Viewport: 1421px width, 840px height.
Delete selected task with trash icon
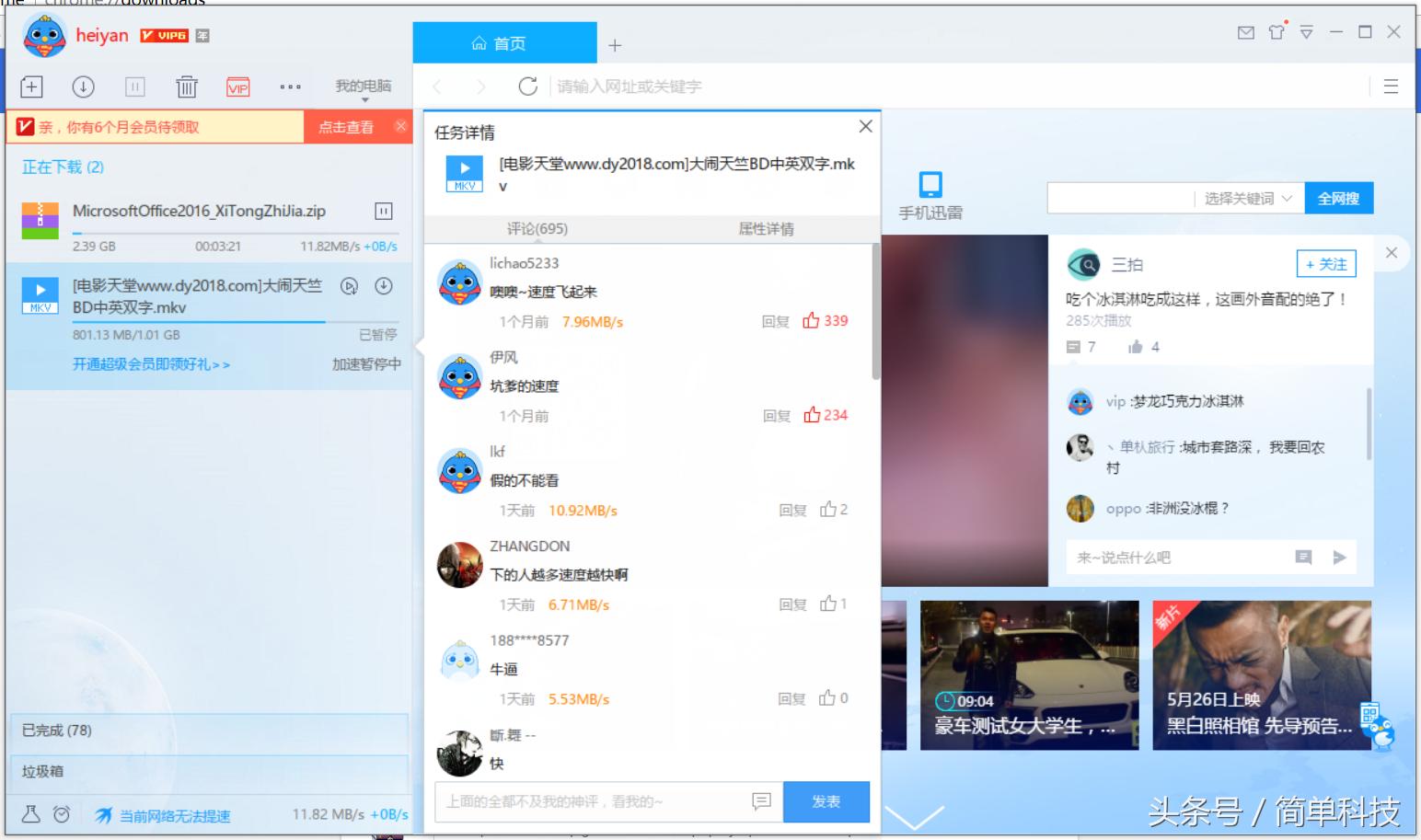[x=186, y=86]
